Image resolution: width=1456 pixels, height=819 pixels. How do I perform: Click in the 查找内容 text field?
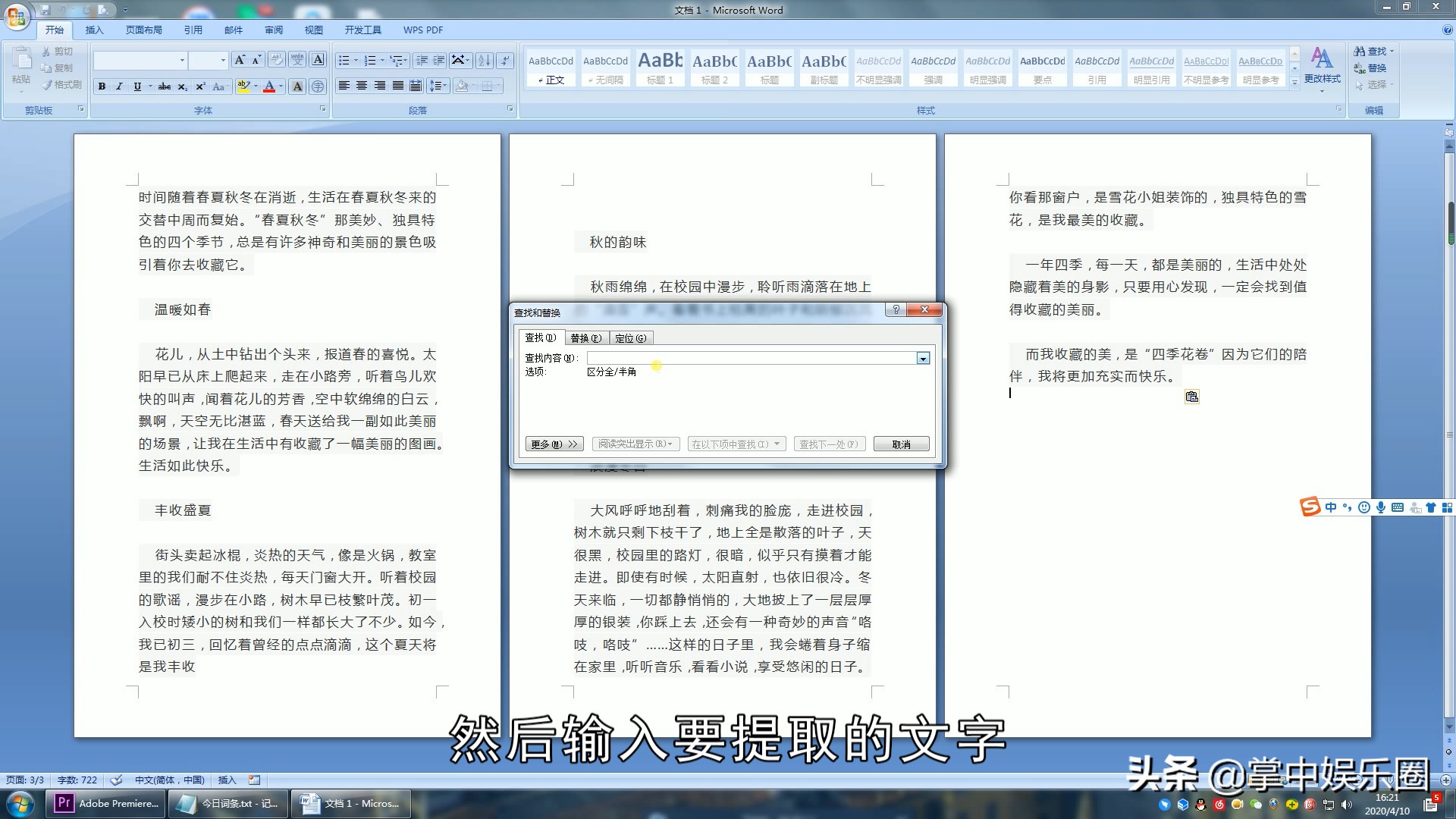[x=751, y=358]
